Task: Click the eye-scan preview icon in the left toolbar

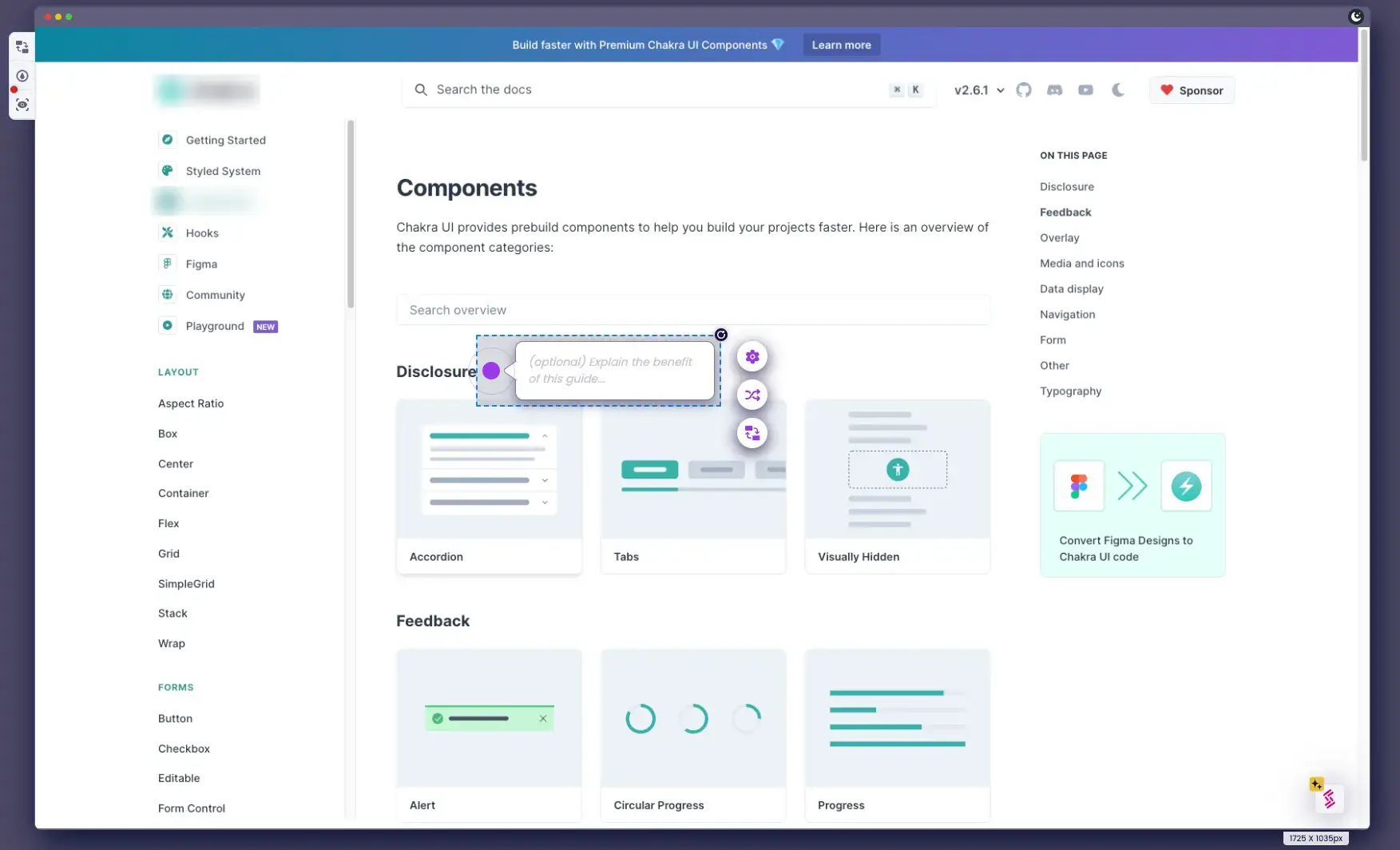Action: 22,105
